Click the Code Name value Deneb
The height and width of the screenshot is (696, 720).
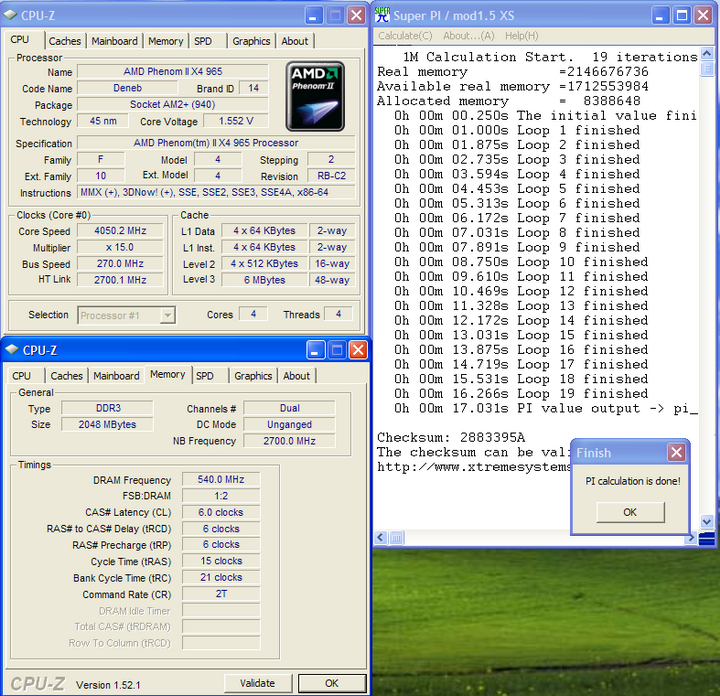pyautogui.click(x=128, y=88)
